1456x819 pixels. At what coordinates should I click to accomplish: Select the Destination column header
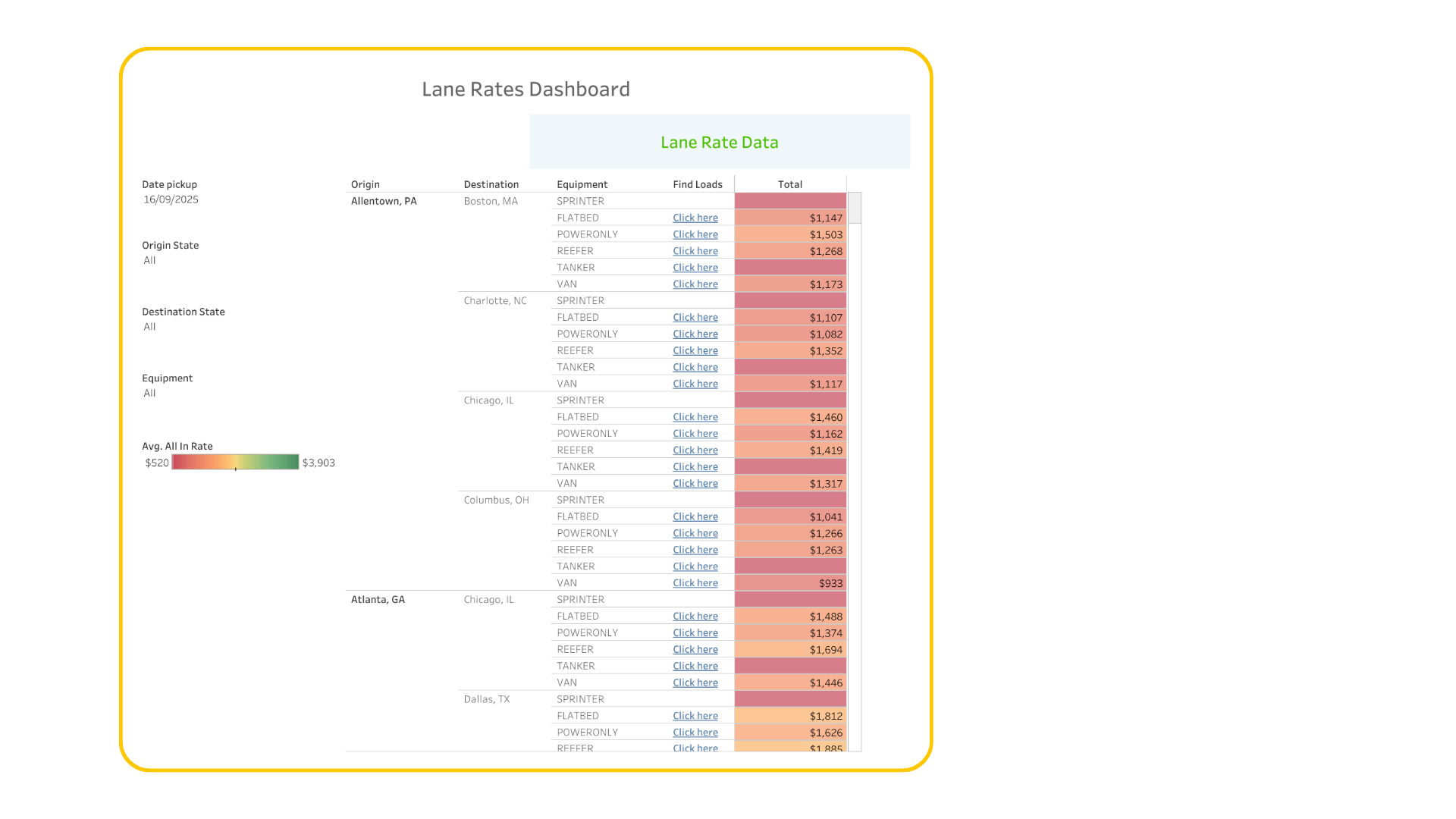tap(491, 184)
